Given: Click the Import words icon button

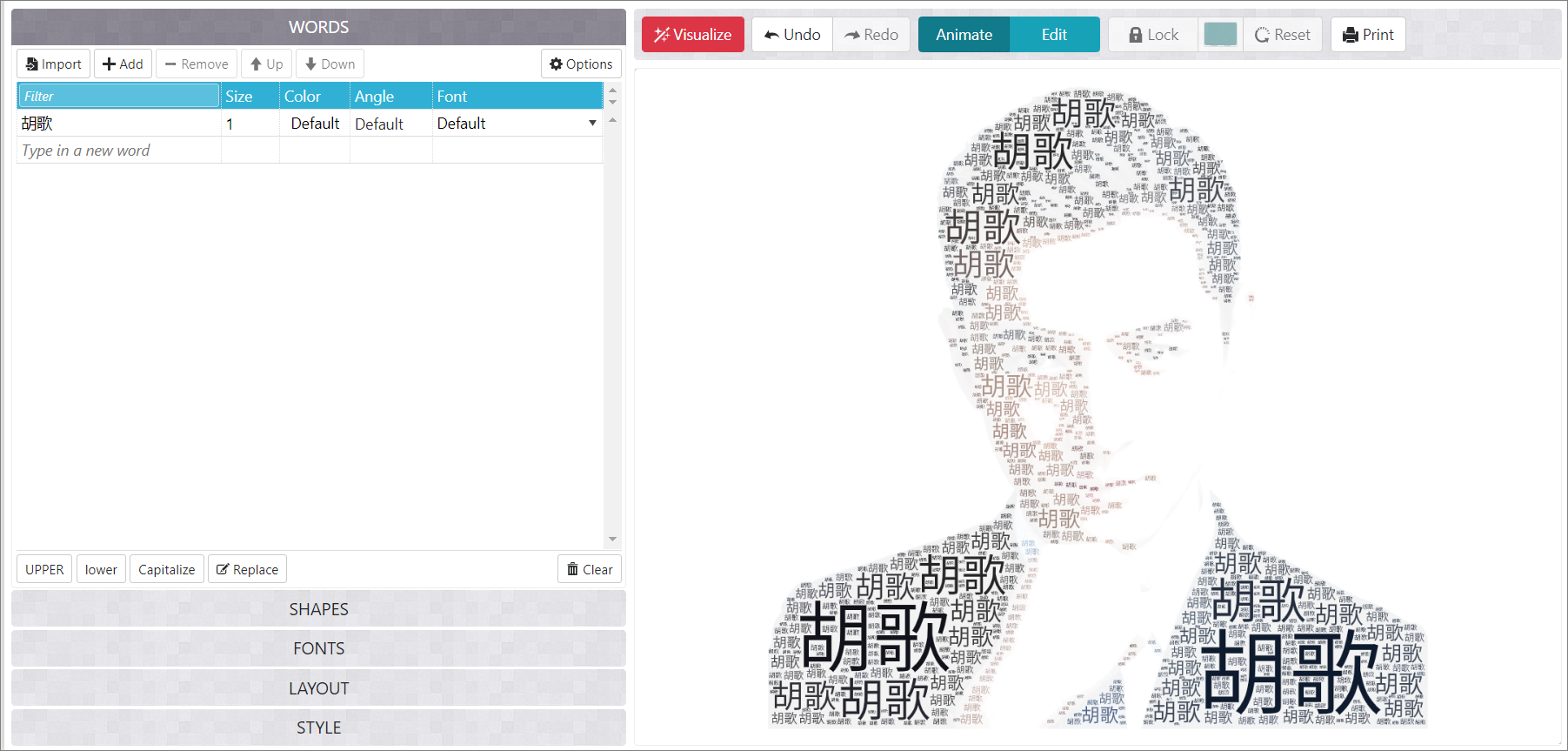Looking at the screenshot, I should [53, 64].
